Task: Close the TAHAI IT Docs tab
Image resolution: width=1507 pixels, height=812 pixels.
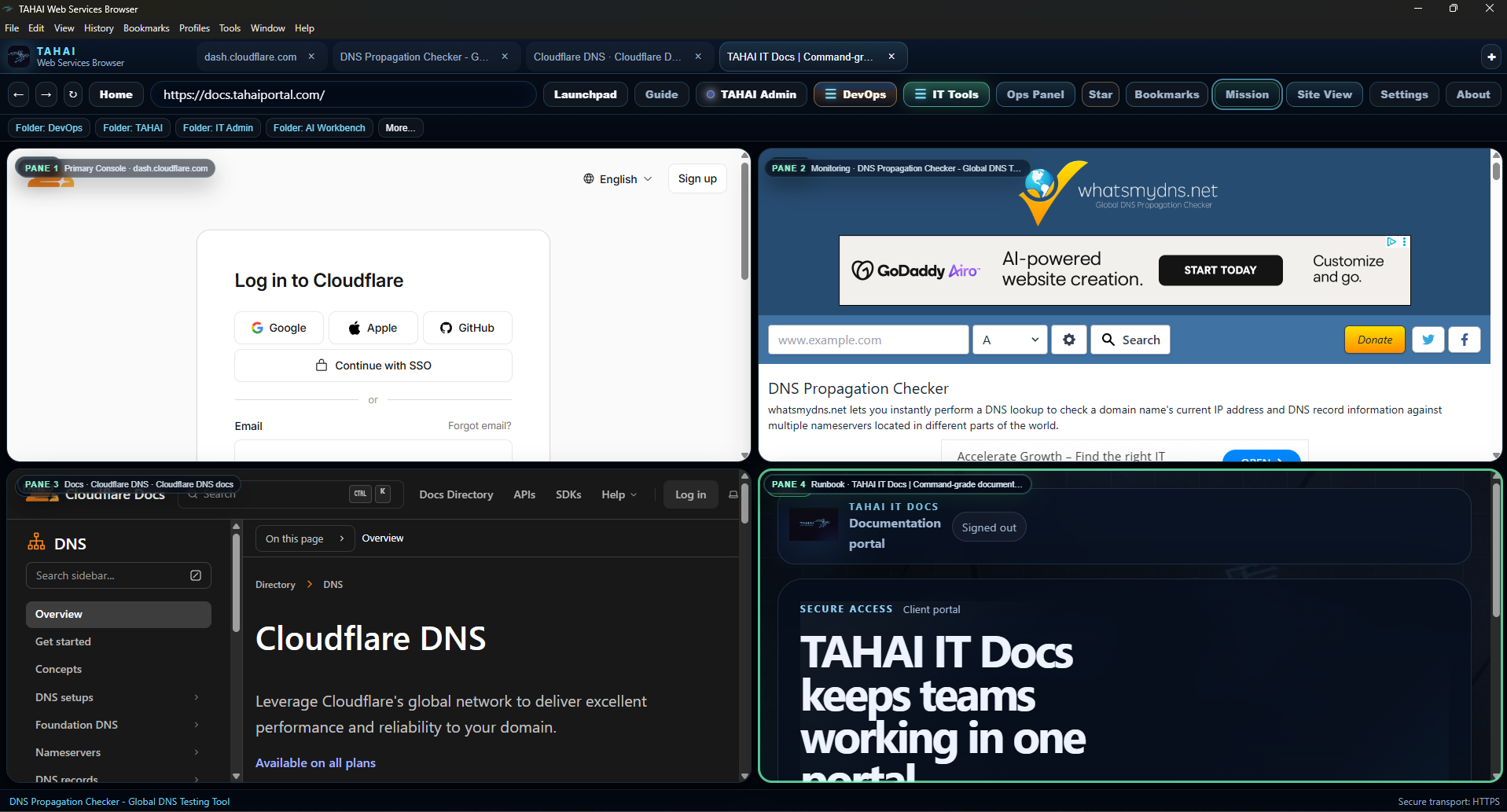Action: pos(891,57)
